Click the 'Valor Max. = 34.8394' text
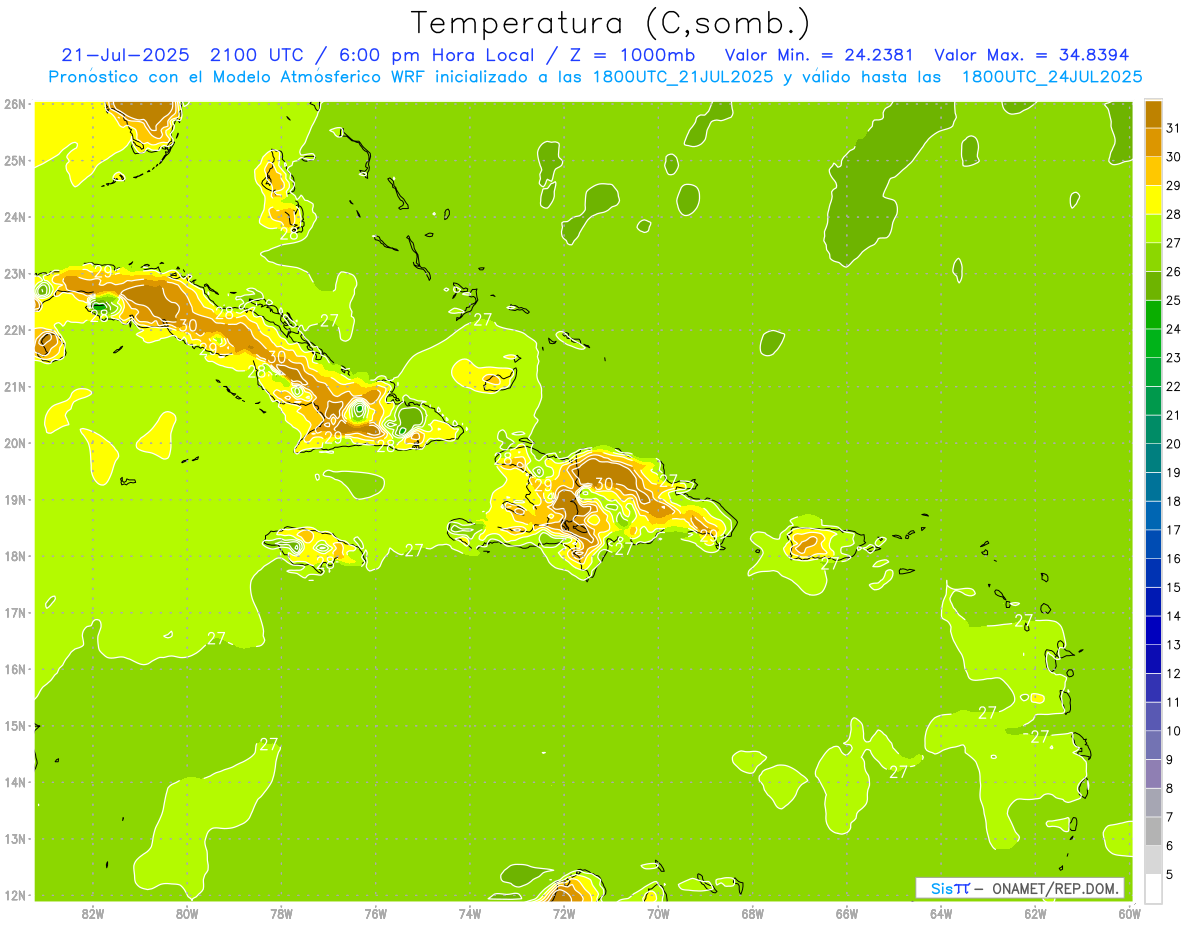 [x=1031, y=55]
